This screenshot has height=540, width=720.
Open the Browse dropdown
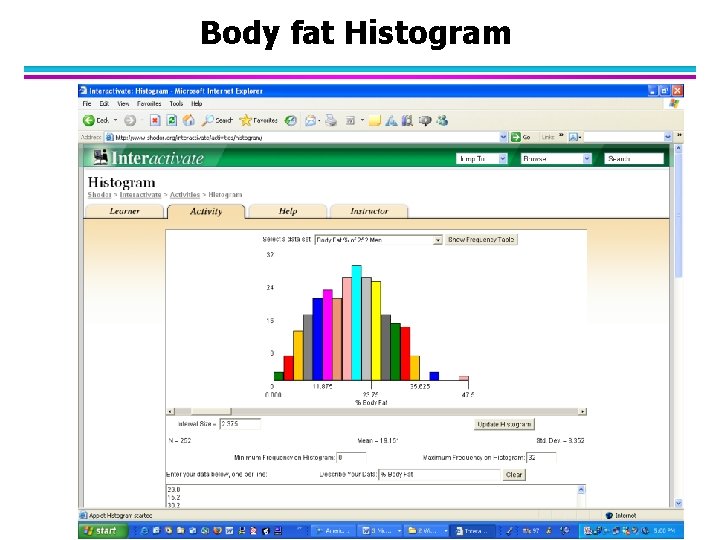pyautogui.click(x=556, y=158)
